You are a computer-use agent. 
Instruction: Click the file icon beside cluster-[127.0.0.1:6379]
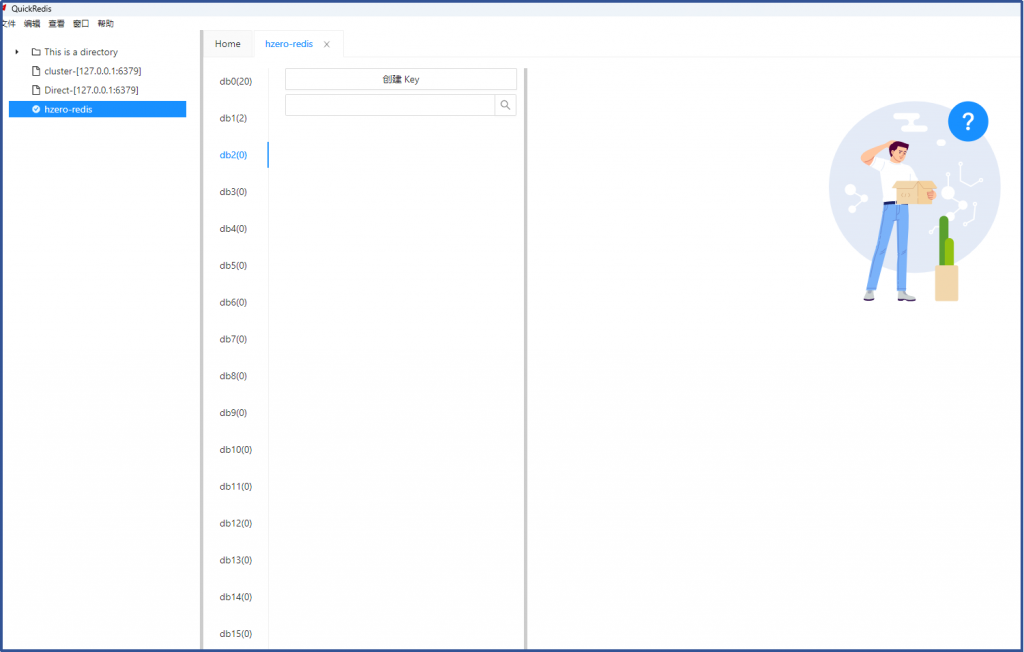36,71
